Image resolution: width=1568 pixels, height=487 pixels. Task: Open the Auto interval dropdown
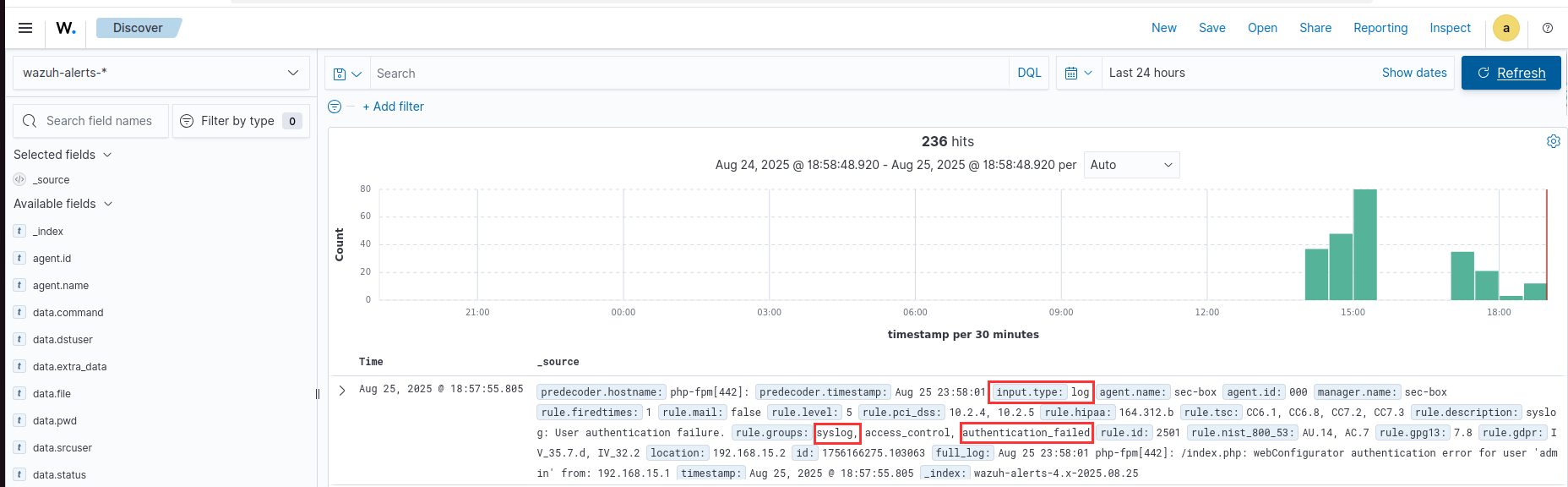pos(1130,165)
